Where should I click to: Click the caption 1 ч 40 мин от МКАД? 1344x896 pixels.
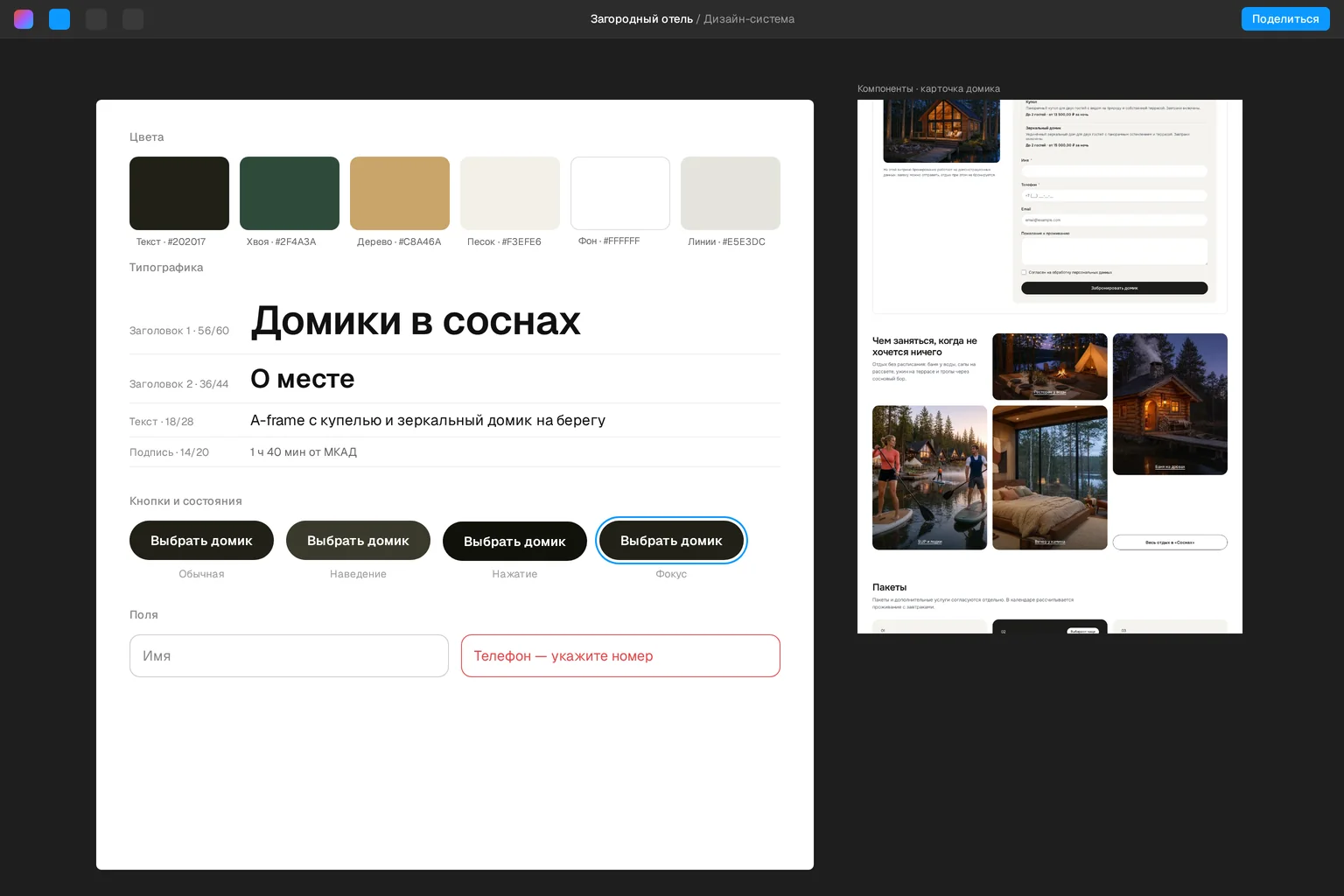point(304,452)
